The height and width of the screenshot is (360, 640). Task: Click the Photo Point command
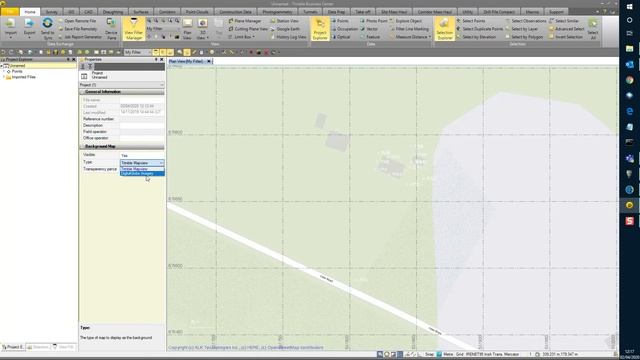tap(373, 21)
